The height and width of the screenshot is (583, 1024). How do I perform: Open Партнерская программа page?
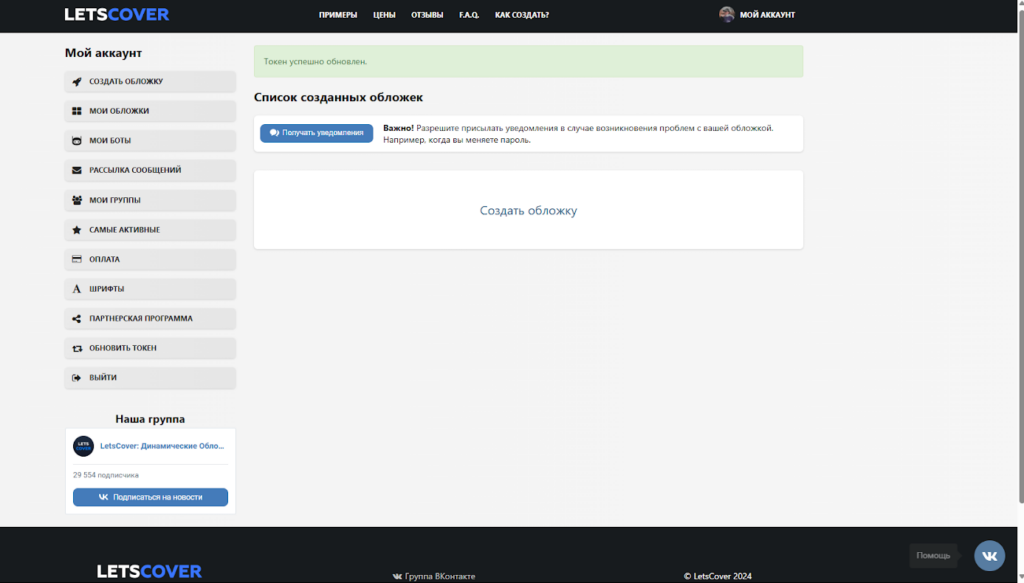click(x=150, y=319)
